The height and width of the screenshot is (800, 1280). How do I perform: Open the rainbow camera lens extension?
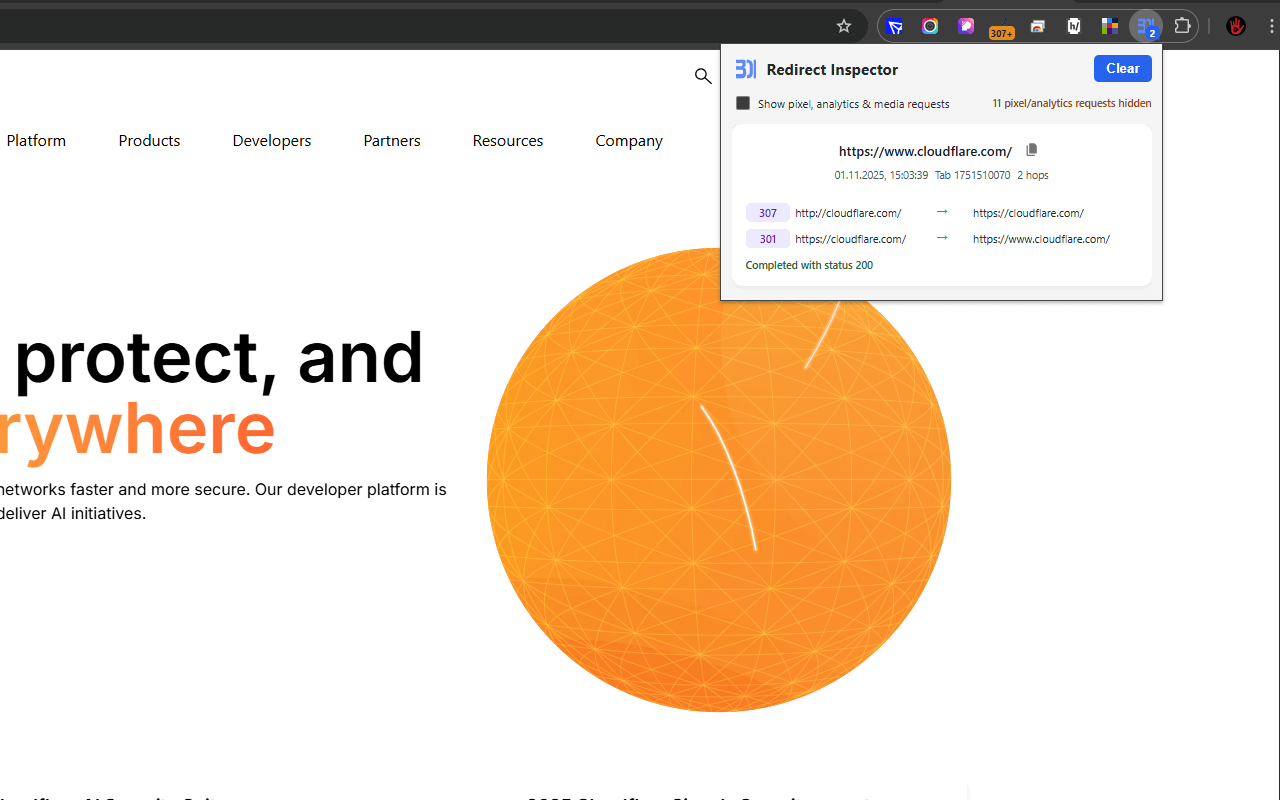tap(930, 26)
